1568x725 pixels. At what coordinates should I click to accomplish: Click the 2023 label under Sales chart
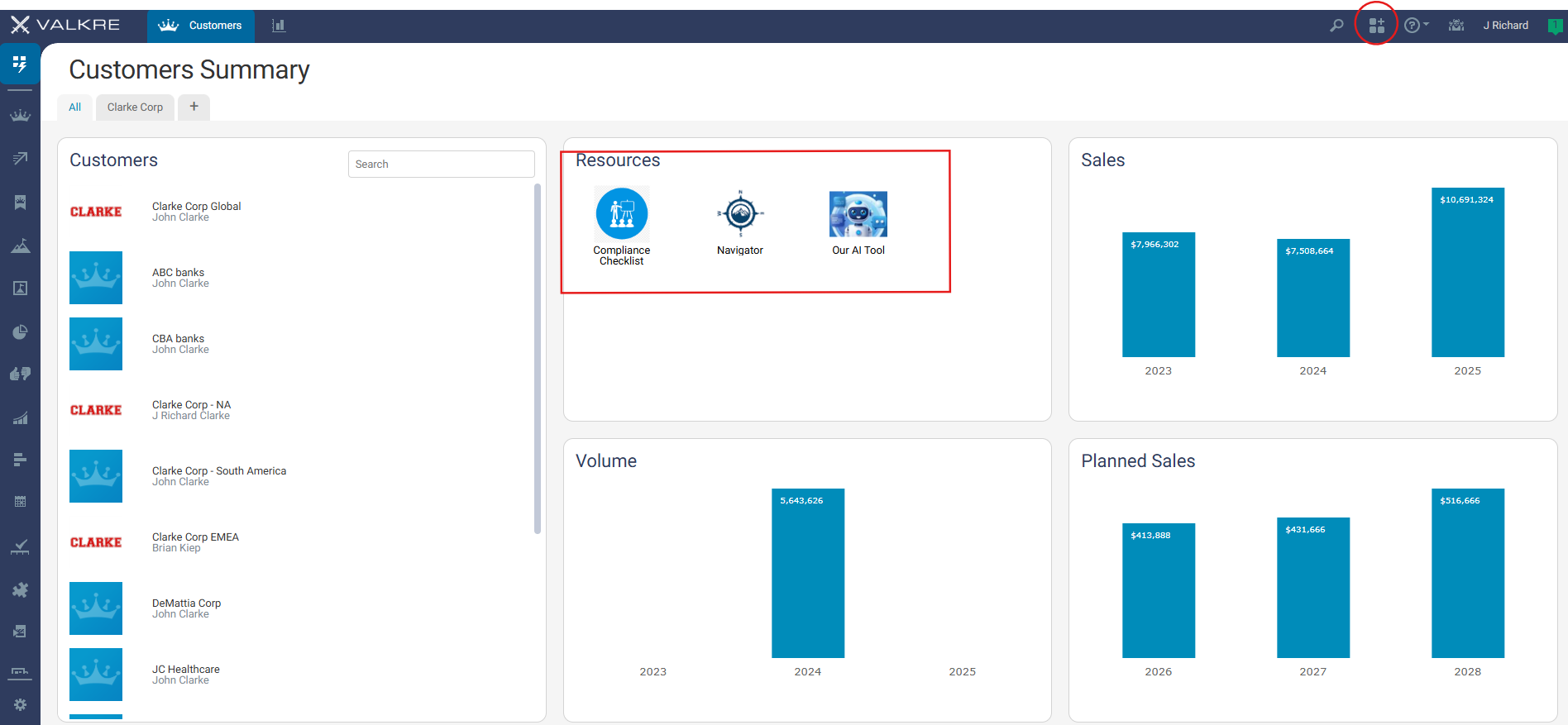tap(1158, 371)
